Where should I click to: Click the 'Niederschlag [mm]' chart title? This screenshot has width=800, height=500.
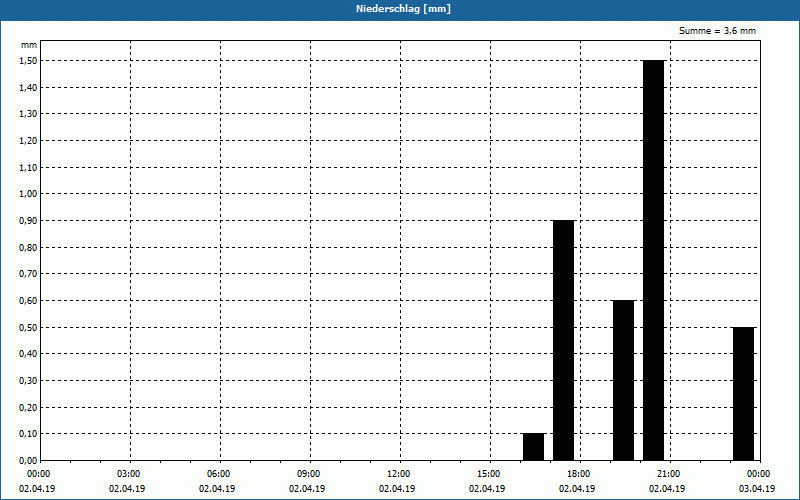coord(403,9)
